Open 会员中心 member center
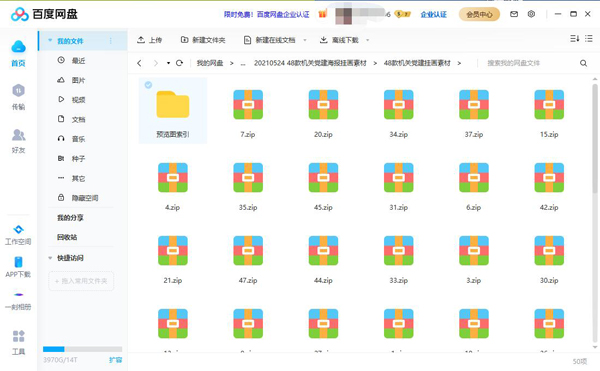This screenshot has height=371, width=600. [479, 14]
